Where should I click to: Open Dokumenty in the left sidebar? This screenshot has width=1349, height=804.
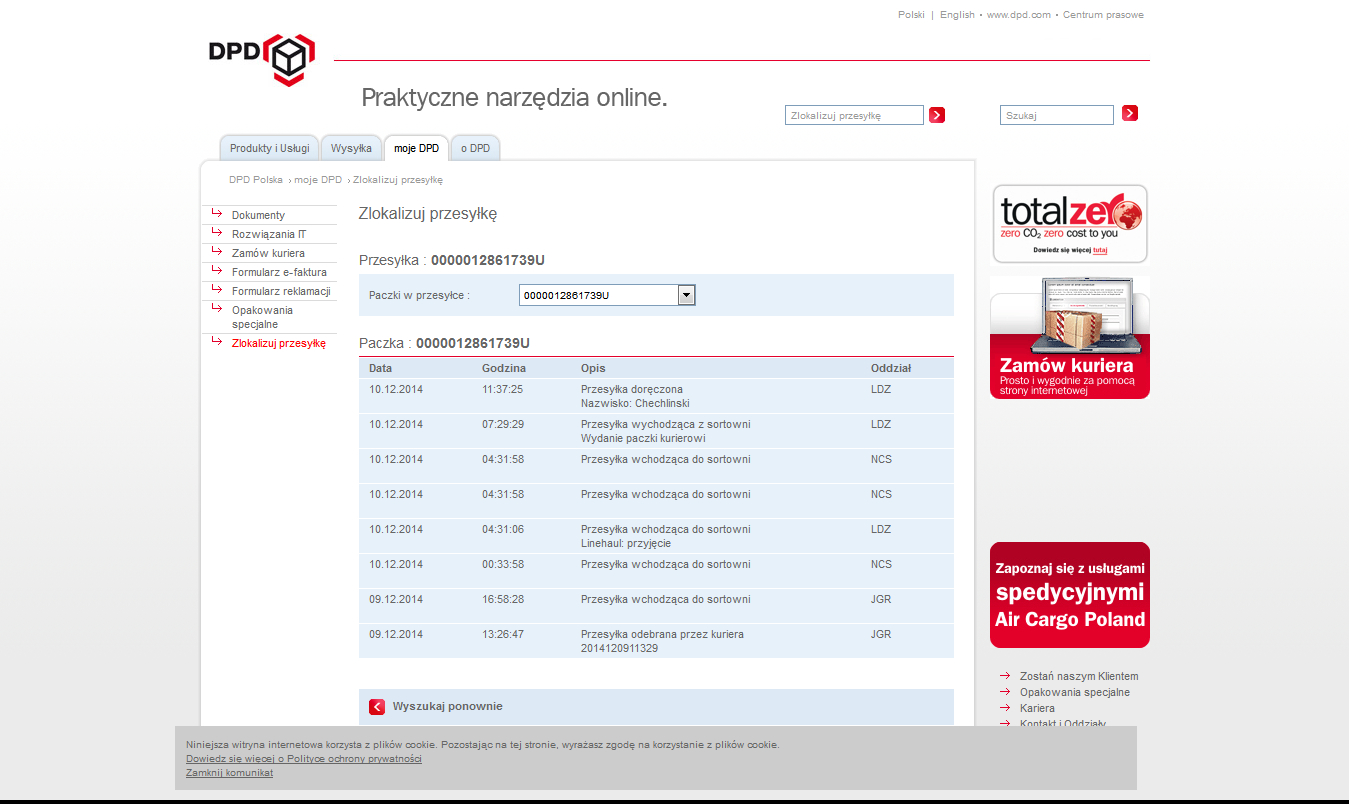point(258,215)
